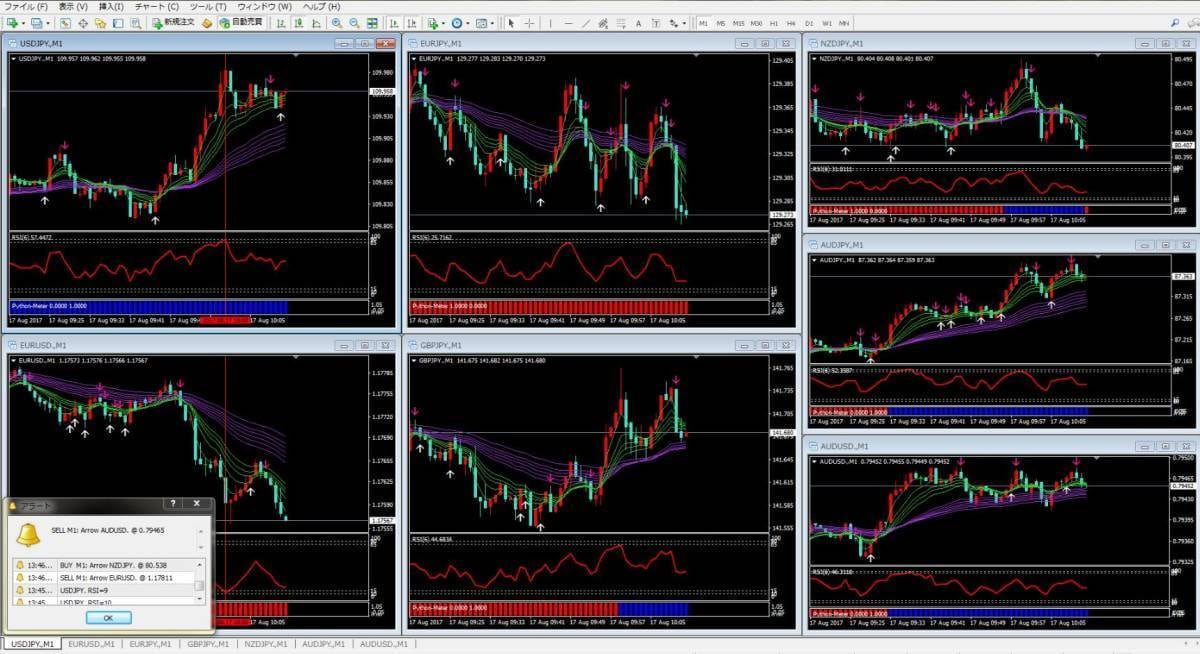
Task: Open the ツール (T) menu
Action: (x=208, y=7)
